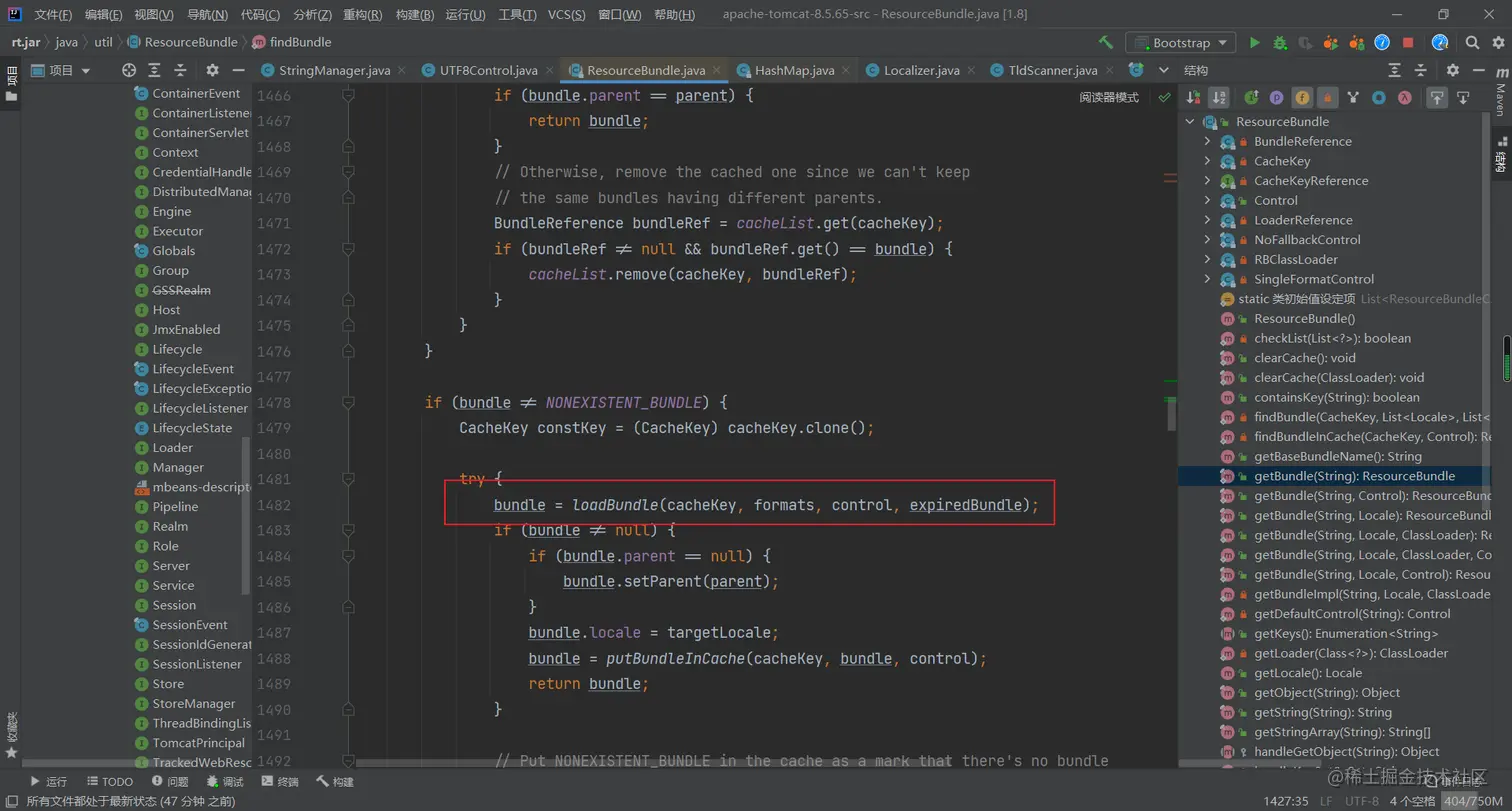Viewport: 1512px width, 811px height.
Task: Open the 文件(F) menu
Action: (53, 15)
